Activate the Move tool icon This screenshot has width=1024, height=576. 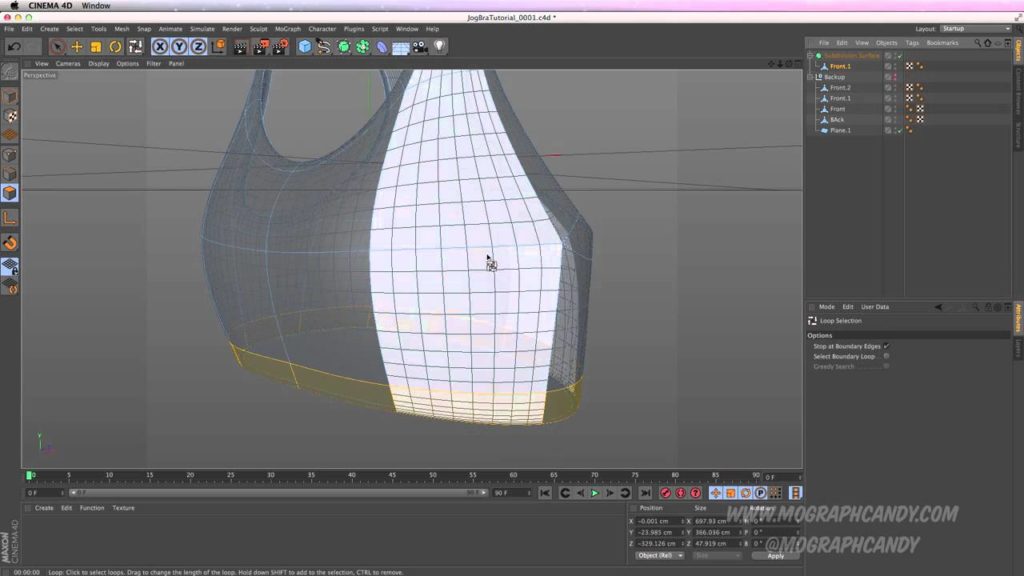76,44
